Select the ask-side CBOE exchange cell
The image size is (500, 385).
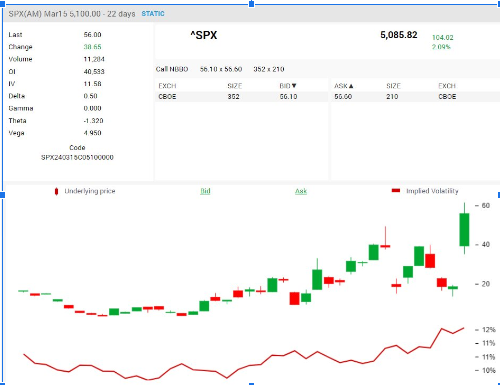pyautogui.click(x=447, y=97)
